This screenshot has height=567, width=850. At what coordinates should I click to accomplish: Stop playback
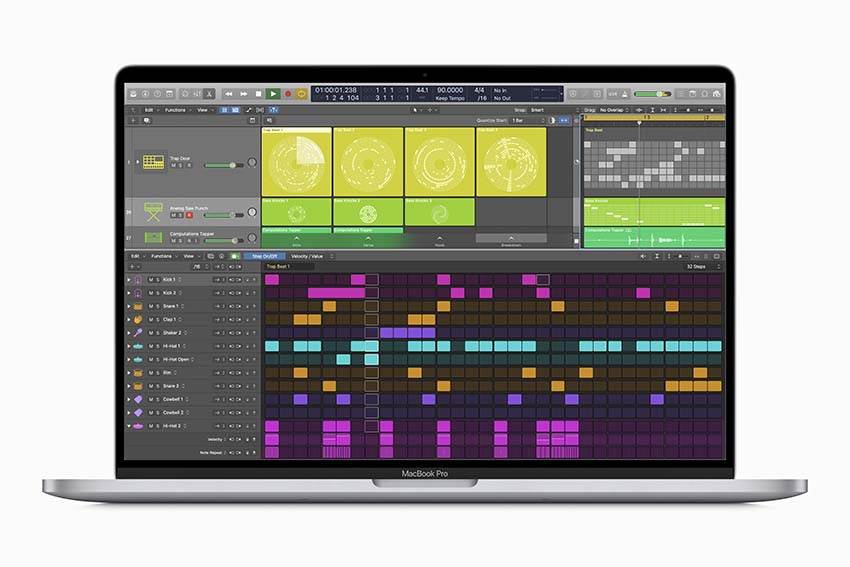pos(259,94)
